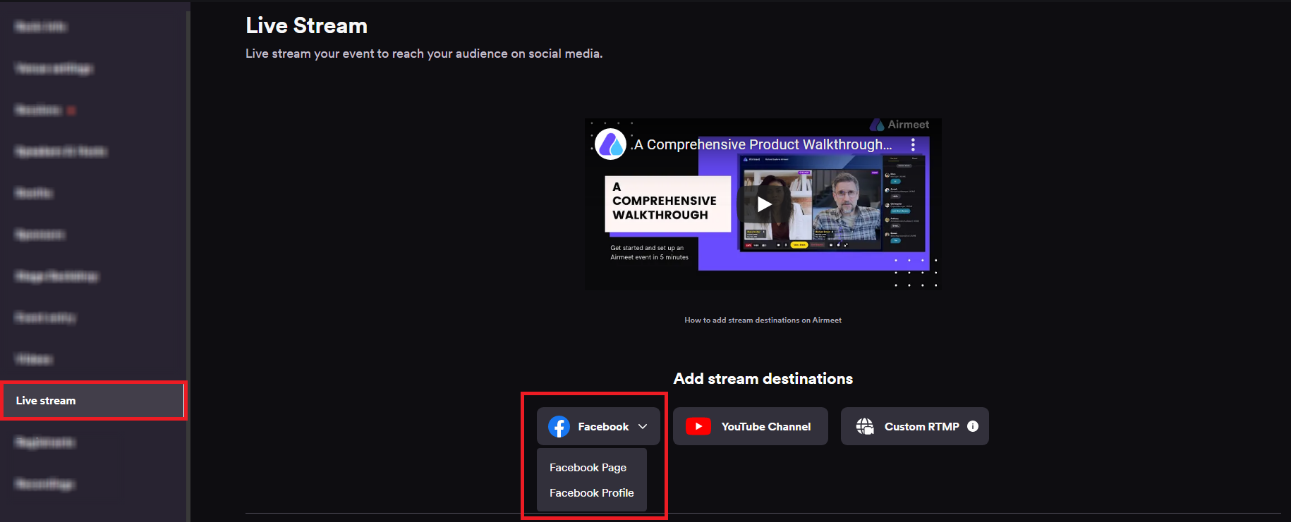
Task: Click the Custom RTMP globe icon
Action: click(865, 427)
